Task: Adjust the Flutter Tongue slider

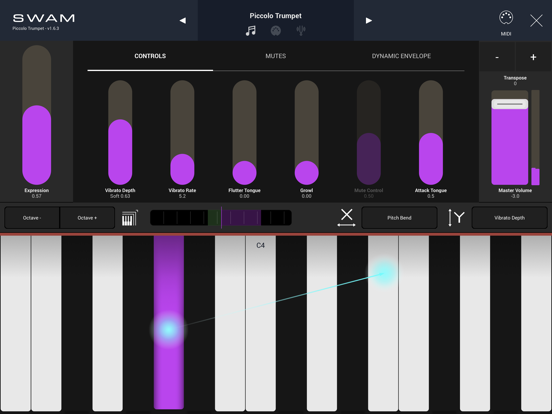Action: click(x=244, y=132)
